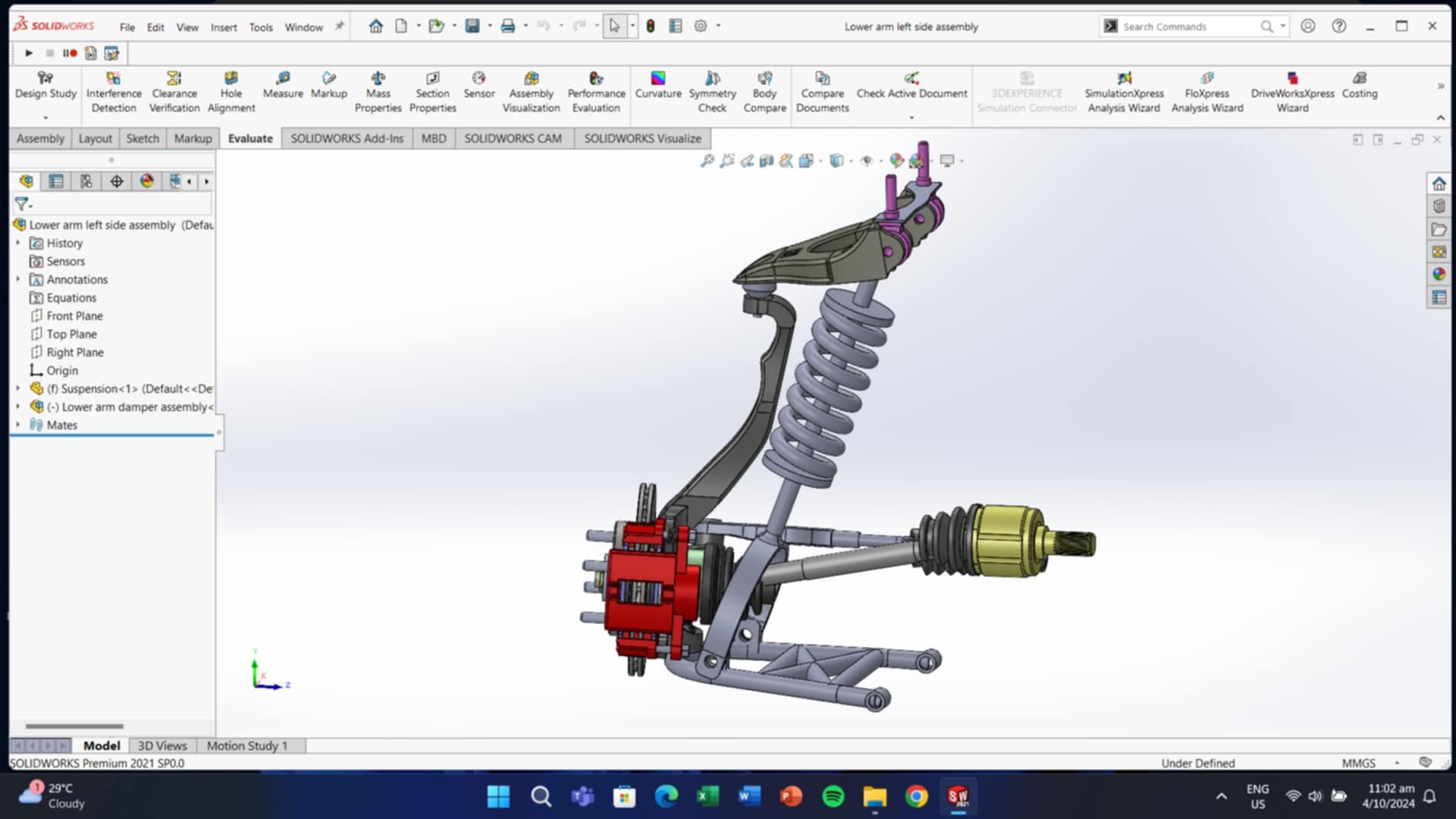Open the Tools menu
This screenshot has width=1456, height=819.
click(261, 27)
